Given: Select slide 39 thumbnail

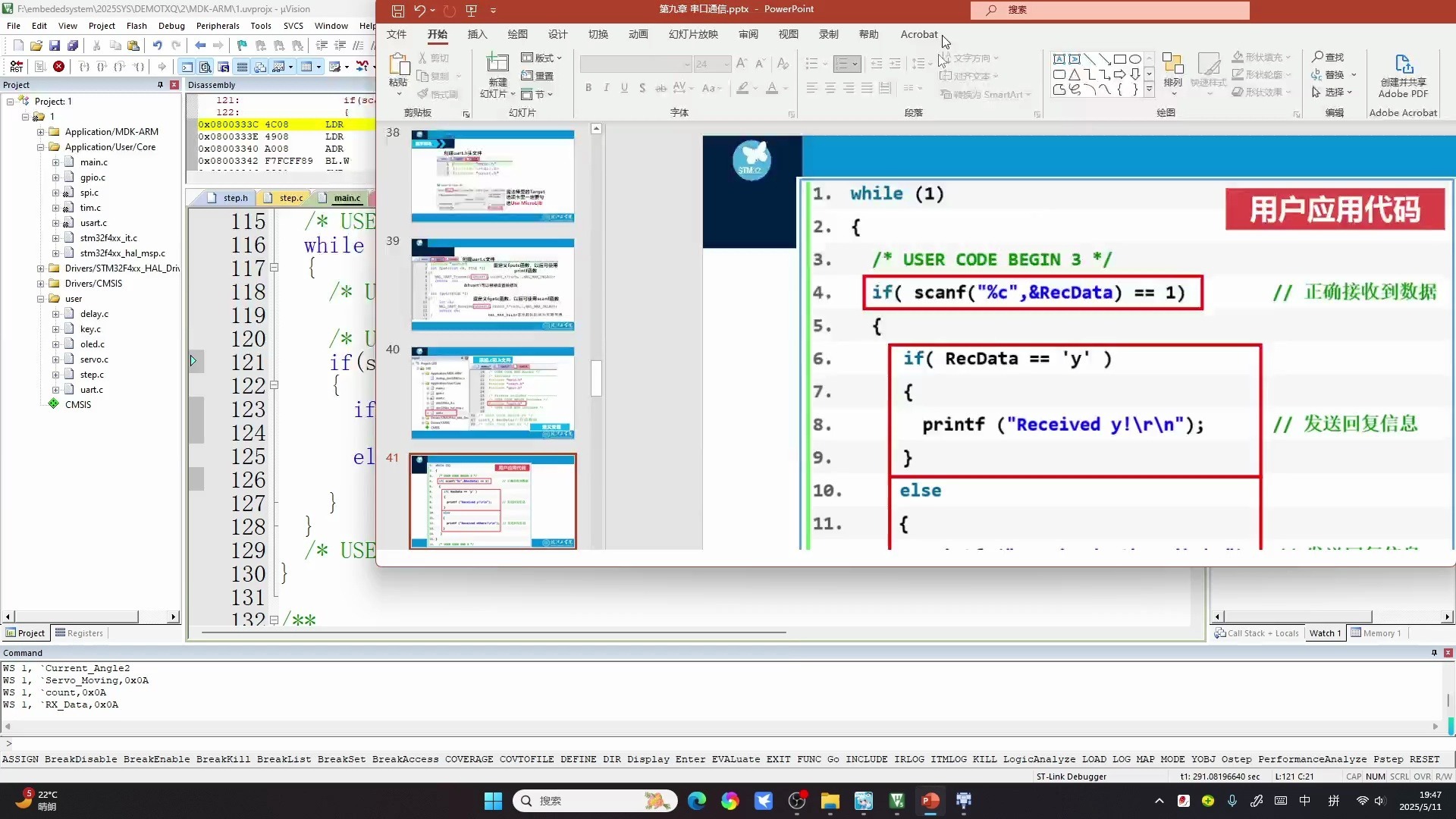Looking at the screenshot, I should [x=493, y=284].
